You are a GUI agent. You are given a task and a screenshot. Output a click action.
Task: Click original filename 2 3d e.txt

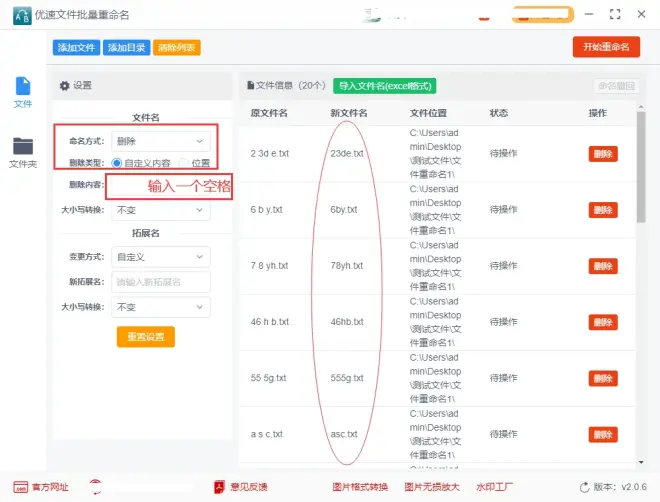pos(270,154)
